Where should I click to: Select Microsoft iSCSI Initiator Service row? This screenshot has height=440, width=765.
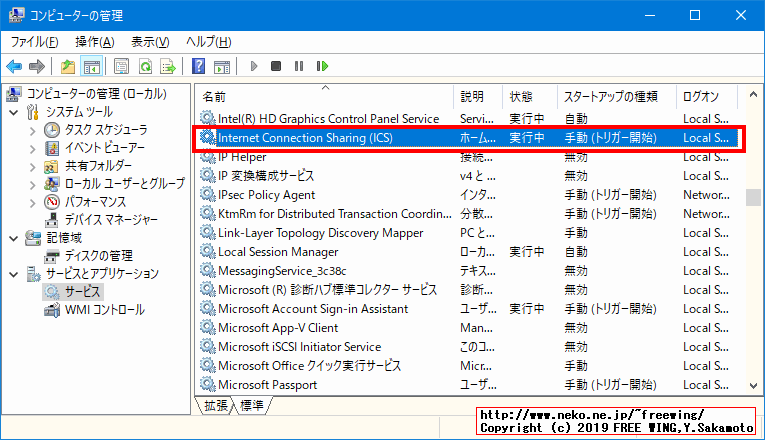[300, 347]
